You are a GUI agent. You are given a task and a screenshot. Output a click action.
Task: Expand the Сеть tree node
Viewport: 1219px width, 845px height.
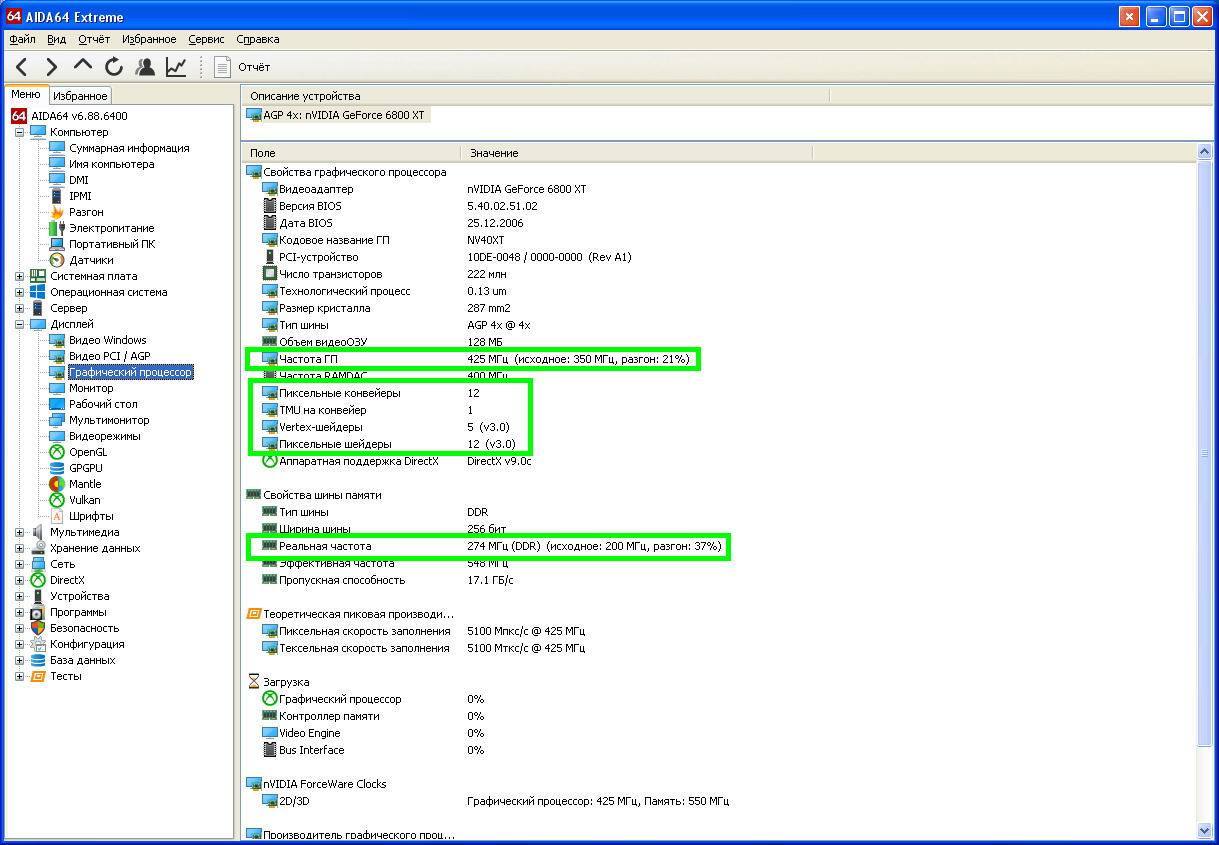19,564
